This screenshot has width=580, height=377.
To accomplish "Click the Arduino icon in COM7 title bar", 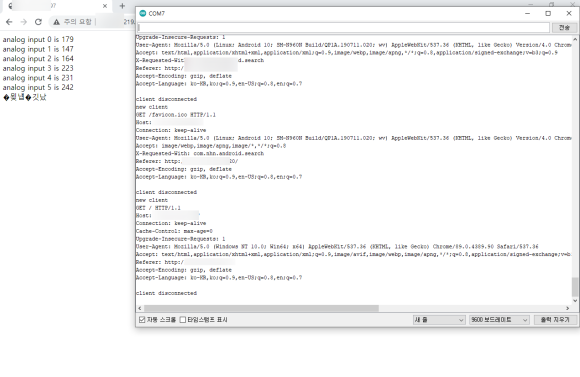I will 143,13.
